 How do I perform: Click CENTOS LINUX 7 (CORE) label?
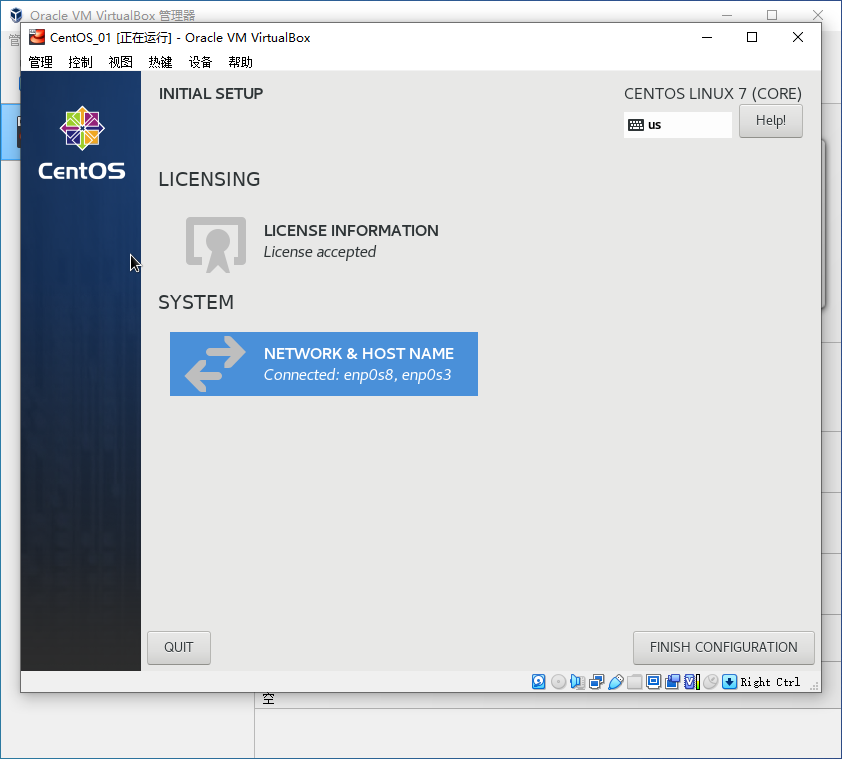[713, 93]
